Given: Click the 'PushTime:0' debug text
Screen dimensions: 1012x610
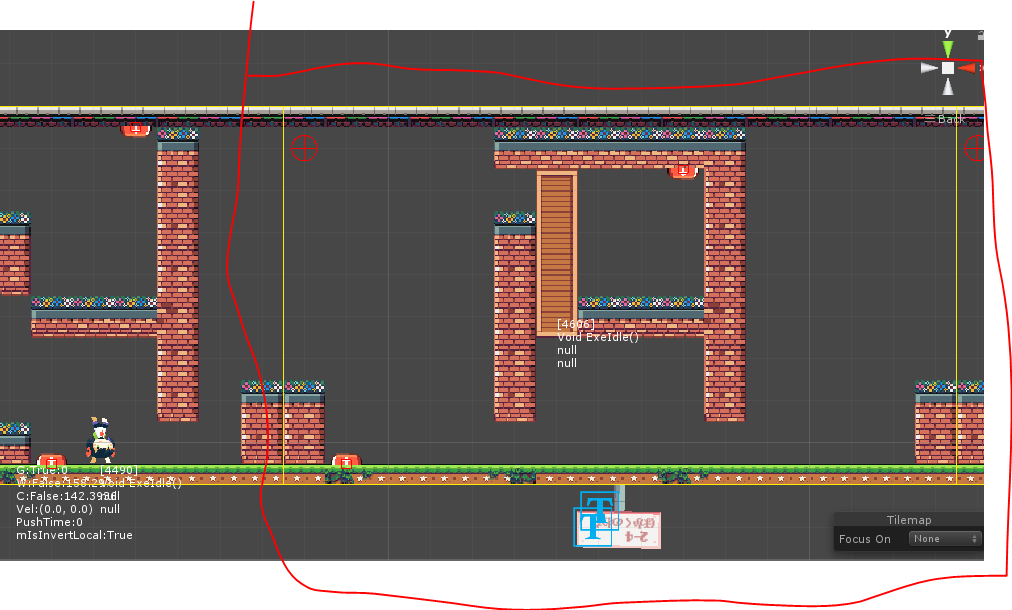Looking at the screenshot, I should pyautogui.click(x=49, y=522).
